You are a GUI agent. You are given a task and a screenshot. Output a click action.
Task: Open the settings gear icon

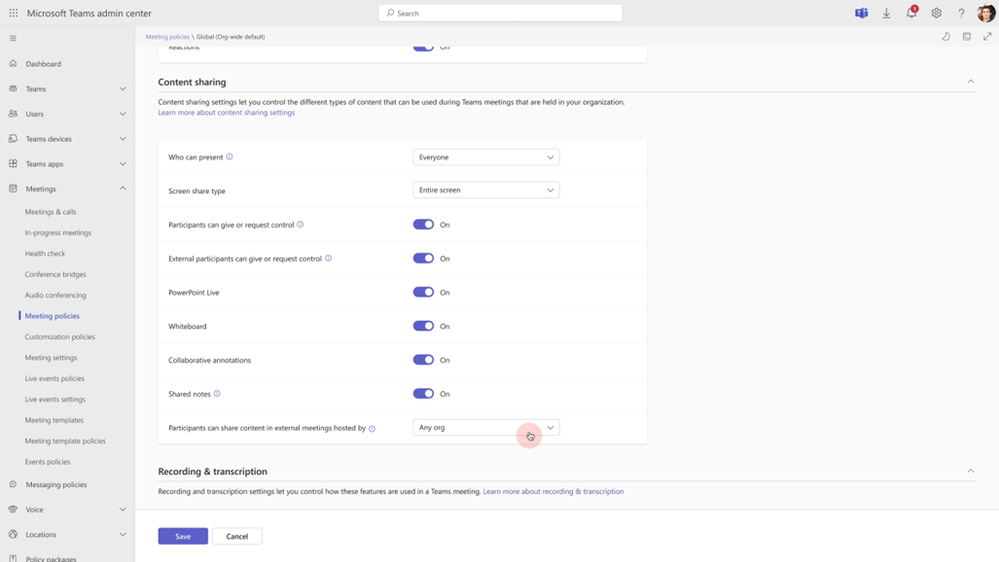[936, 13]
